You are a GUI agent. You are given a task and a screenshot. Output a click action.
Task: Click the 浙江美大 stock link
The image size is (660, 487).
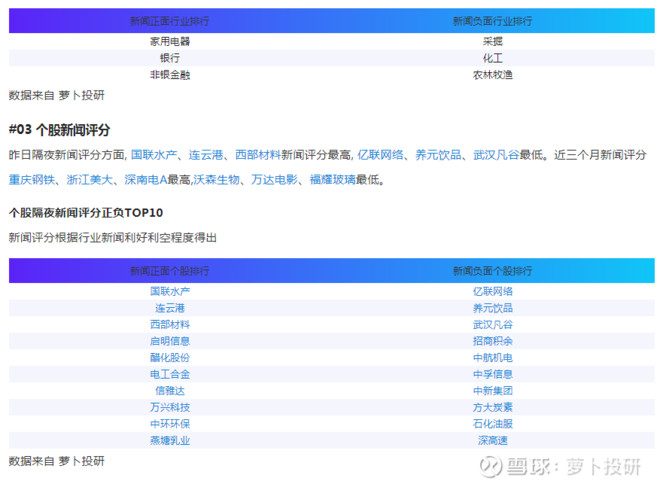click(x=90, y=180)
